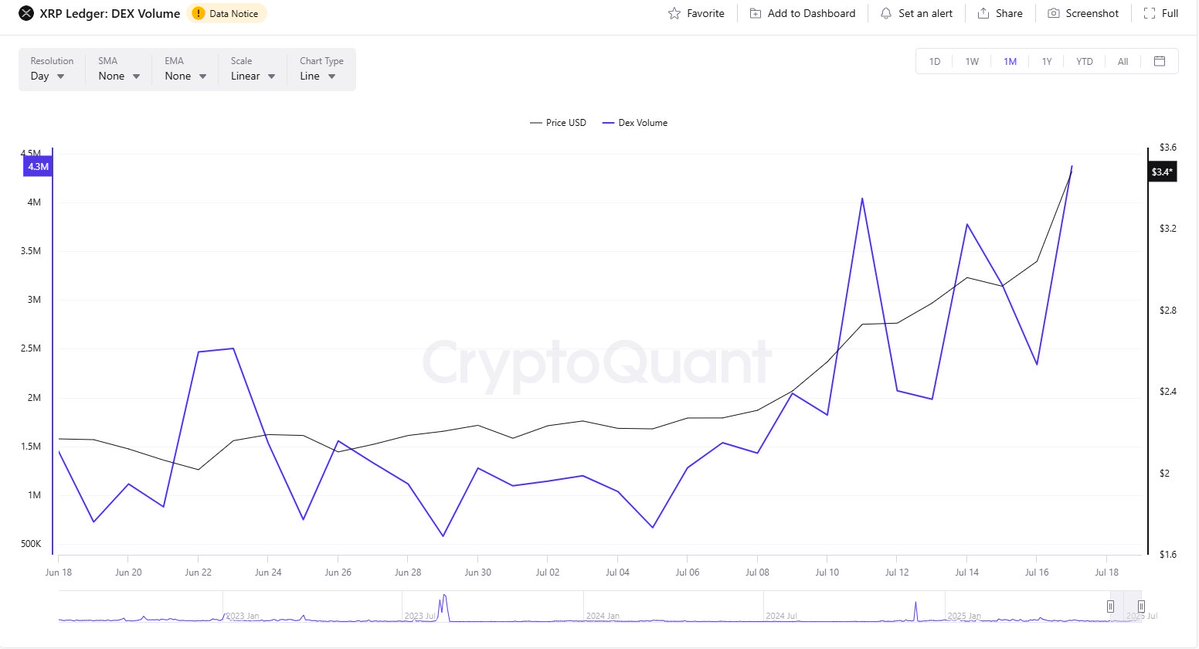Click the 2.5M y-axis label
Screen dimensions: 1199x649
[31, 349]
